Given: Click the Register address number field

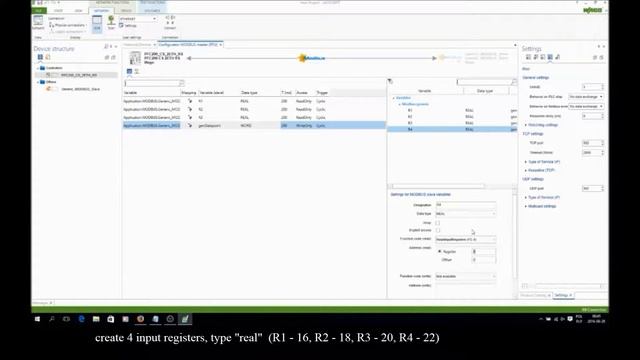Looking at the screenshot, I should [484, 251].
